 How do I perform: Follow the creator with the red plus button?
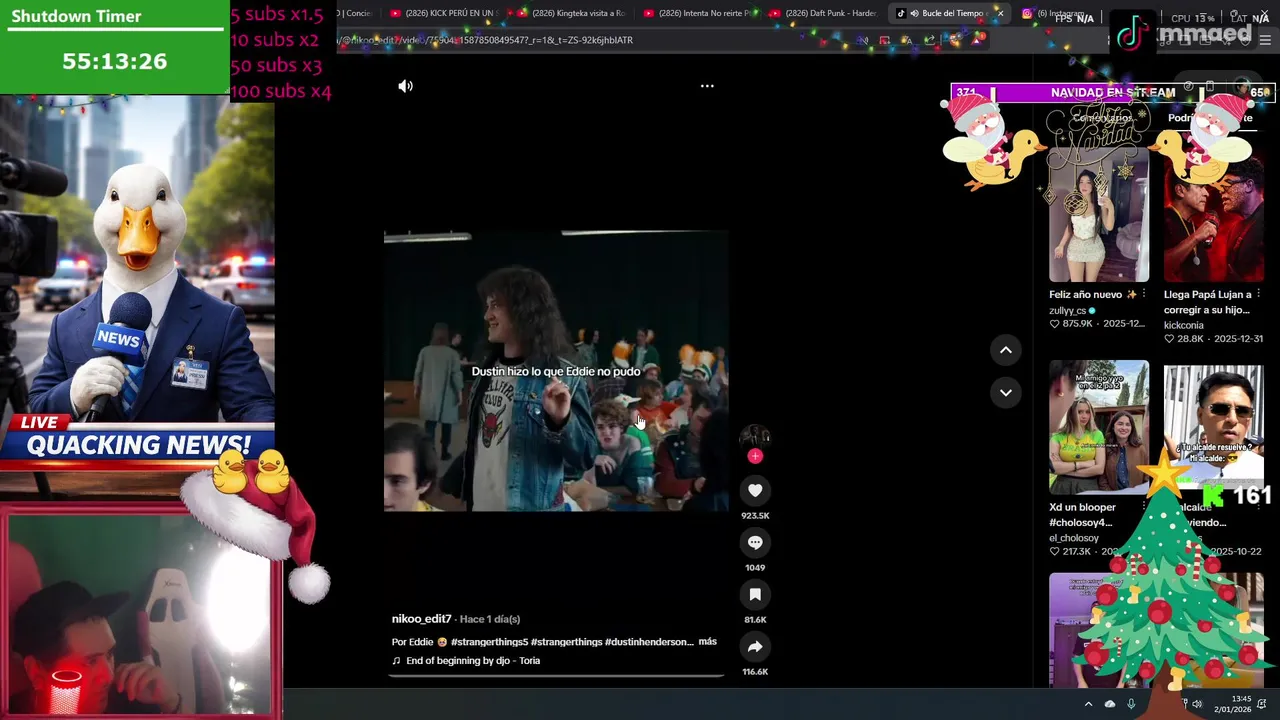click(x=755, y=456)
